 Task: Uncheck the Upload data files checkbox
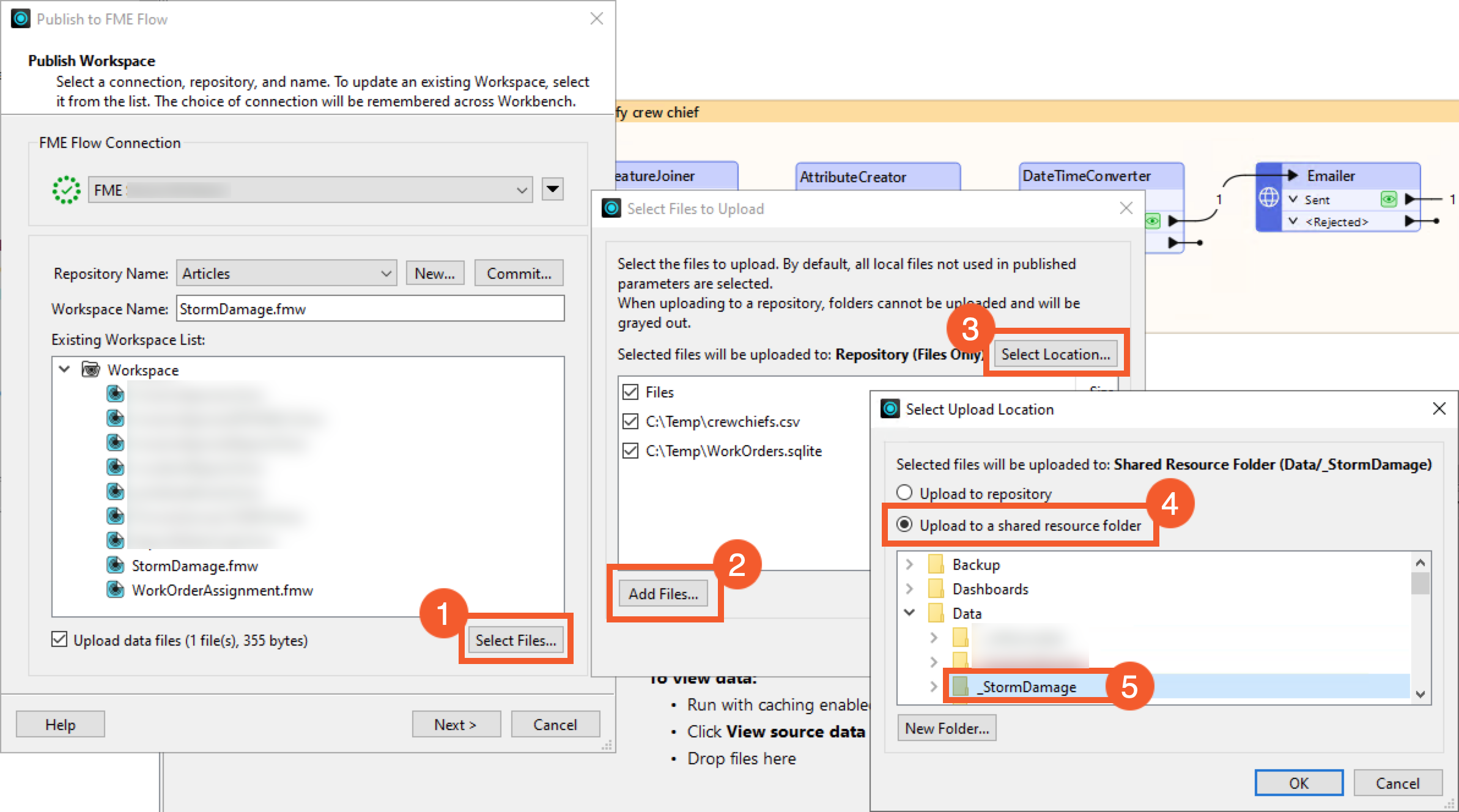[x=59, y=640]
